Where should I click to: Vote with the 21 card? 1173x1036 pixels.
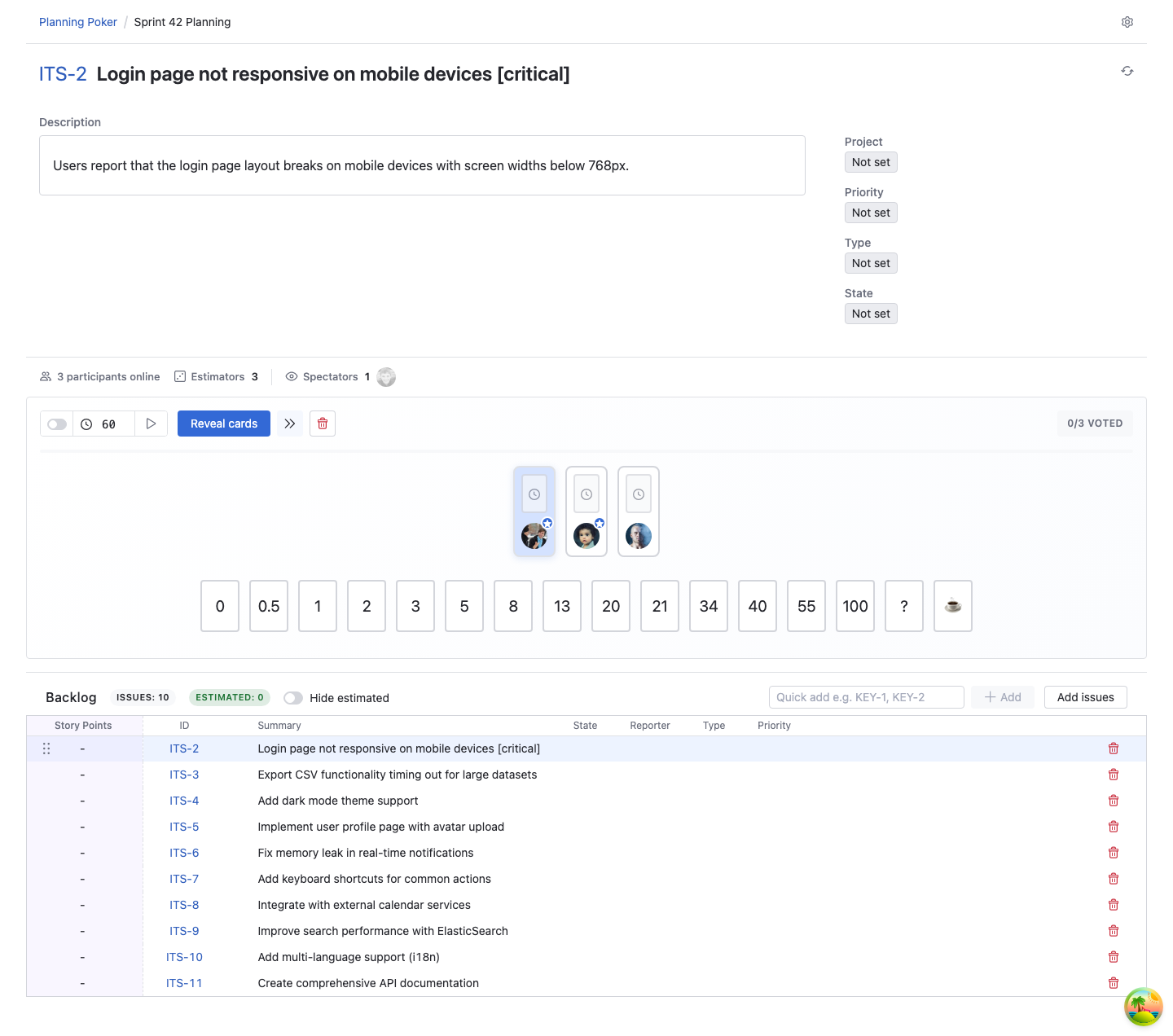coord(660,606)
